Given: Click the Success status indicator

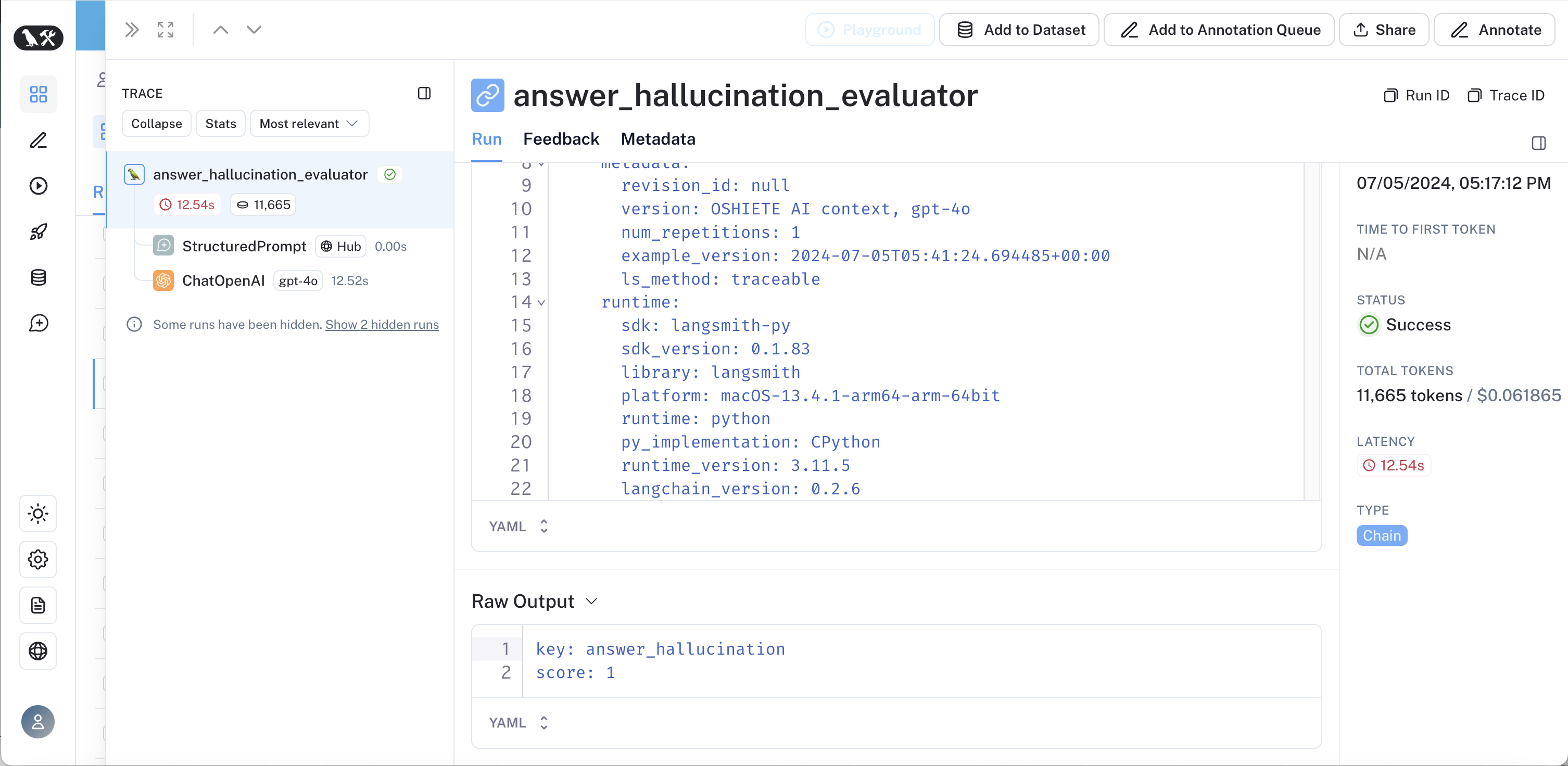Looking at the screenshot, I should 1403,325.
